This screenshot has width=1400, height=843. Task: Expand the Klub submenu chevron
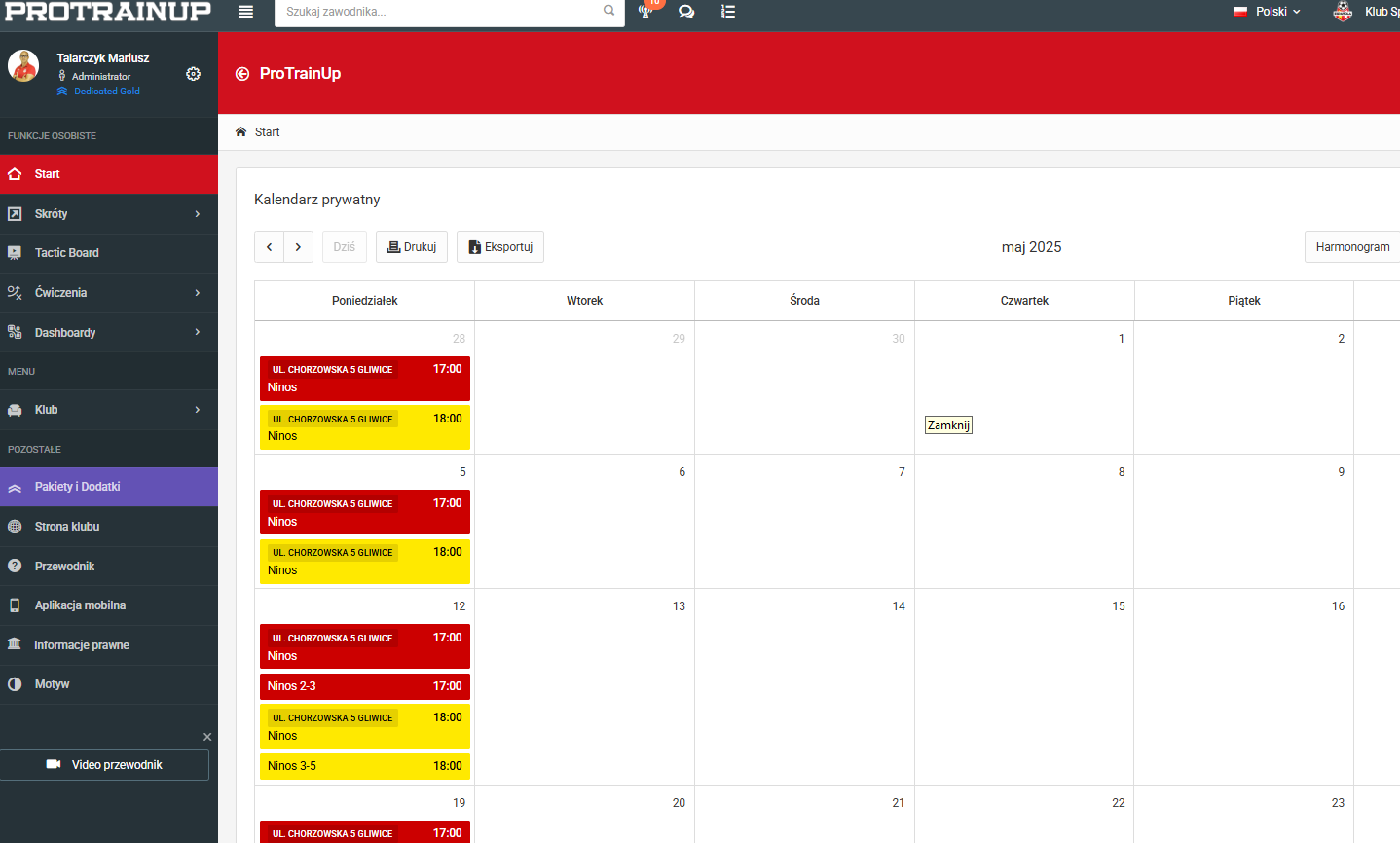point(198,410)
